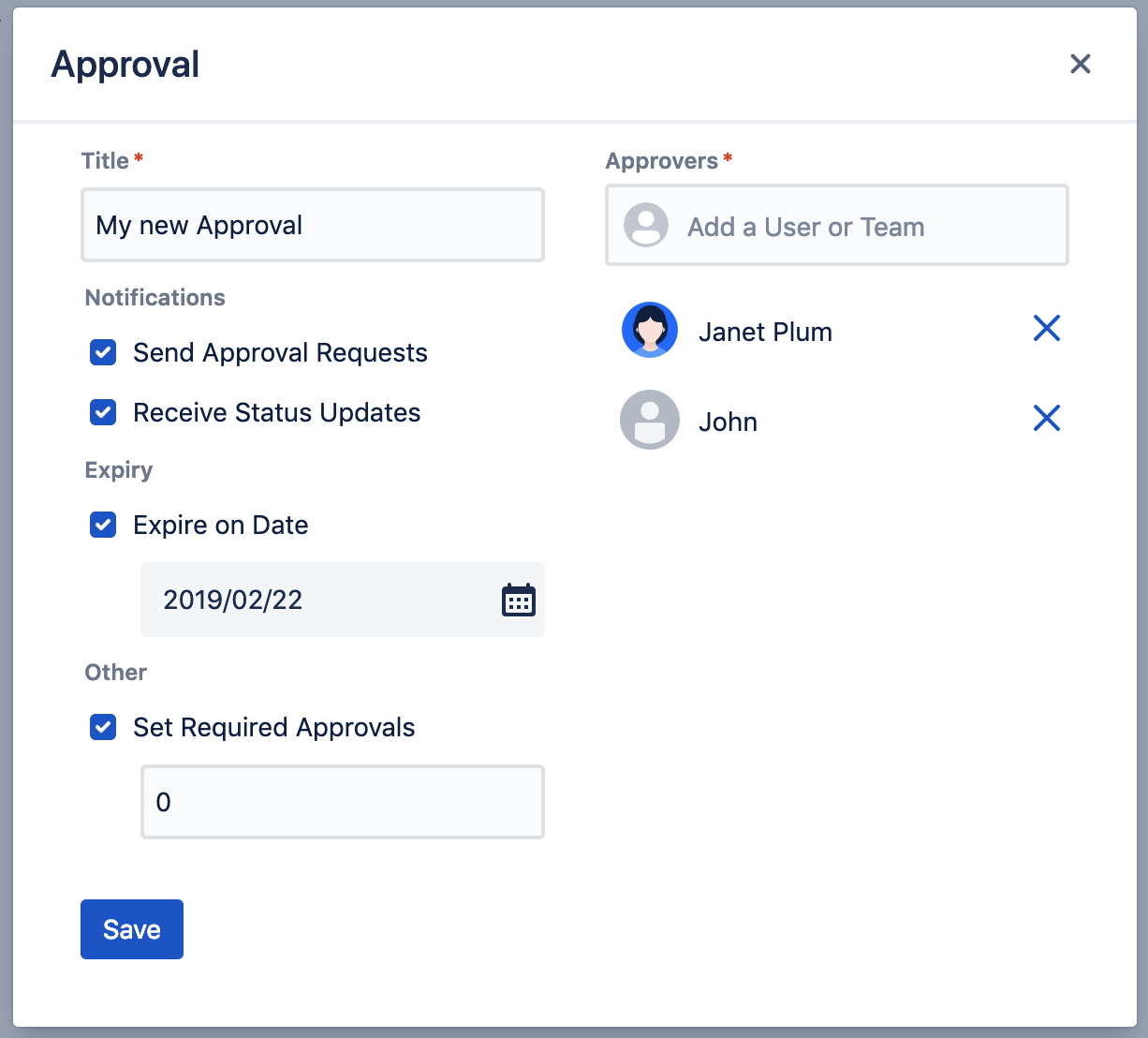The image size is (1148, 1038).
Task: Click the required approvals number box
Action: [x=343, y=802]
